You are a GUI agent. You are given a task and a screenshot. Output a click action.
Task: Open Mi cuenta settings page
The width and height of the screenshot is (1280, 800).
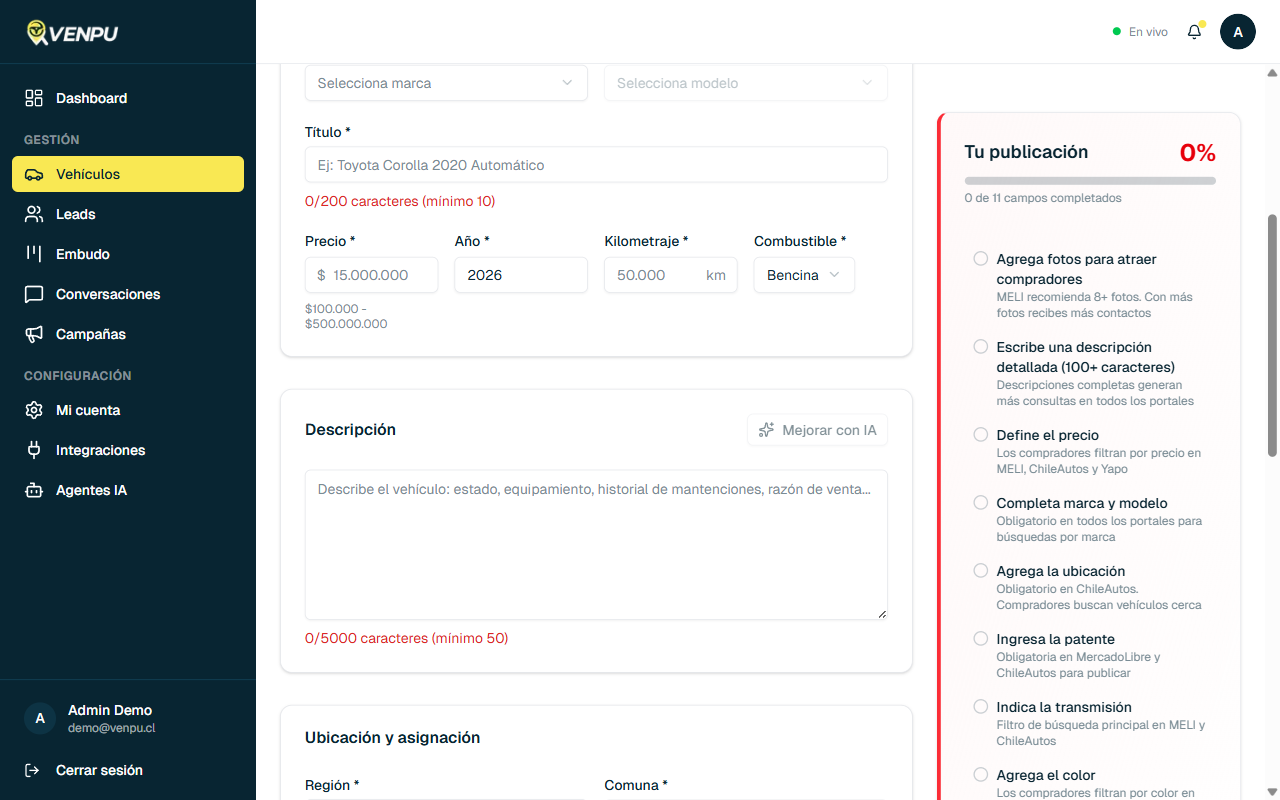(88, 410)
